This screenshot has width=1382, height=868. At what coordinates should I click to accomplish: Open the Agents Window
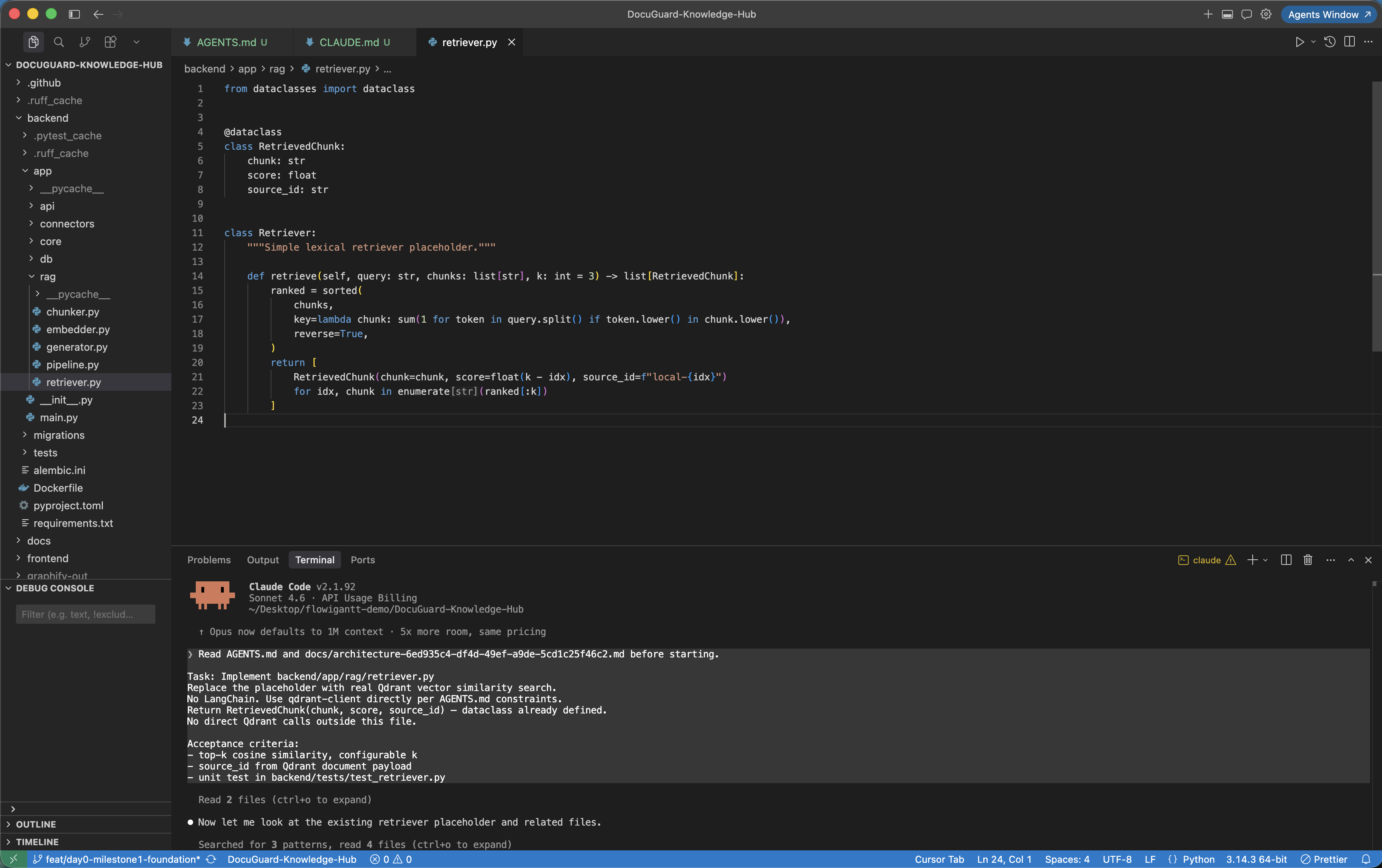click(1329, 14)
